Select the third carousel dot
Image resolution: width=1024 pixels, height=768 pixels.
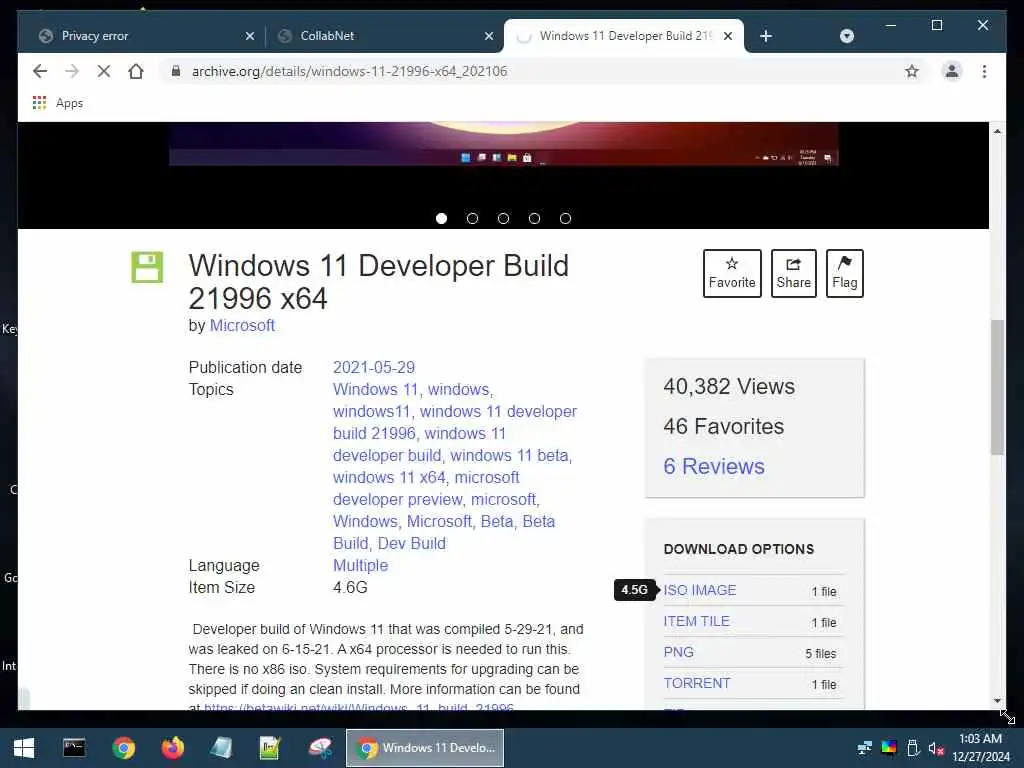pos(504,219)
